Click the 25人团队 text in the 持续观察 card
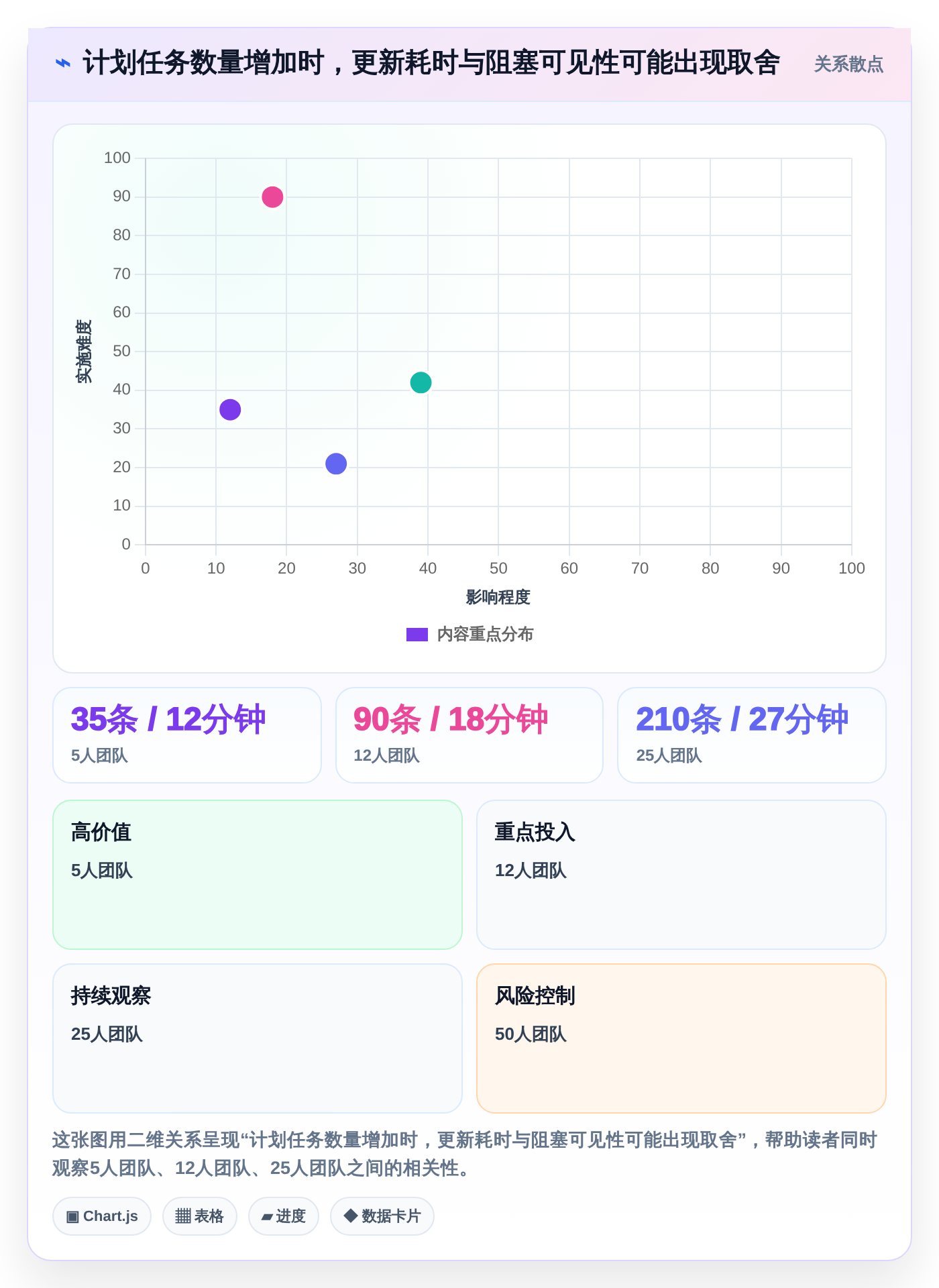 coord(107,1034)
